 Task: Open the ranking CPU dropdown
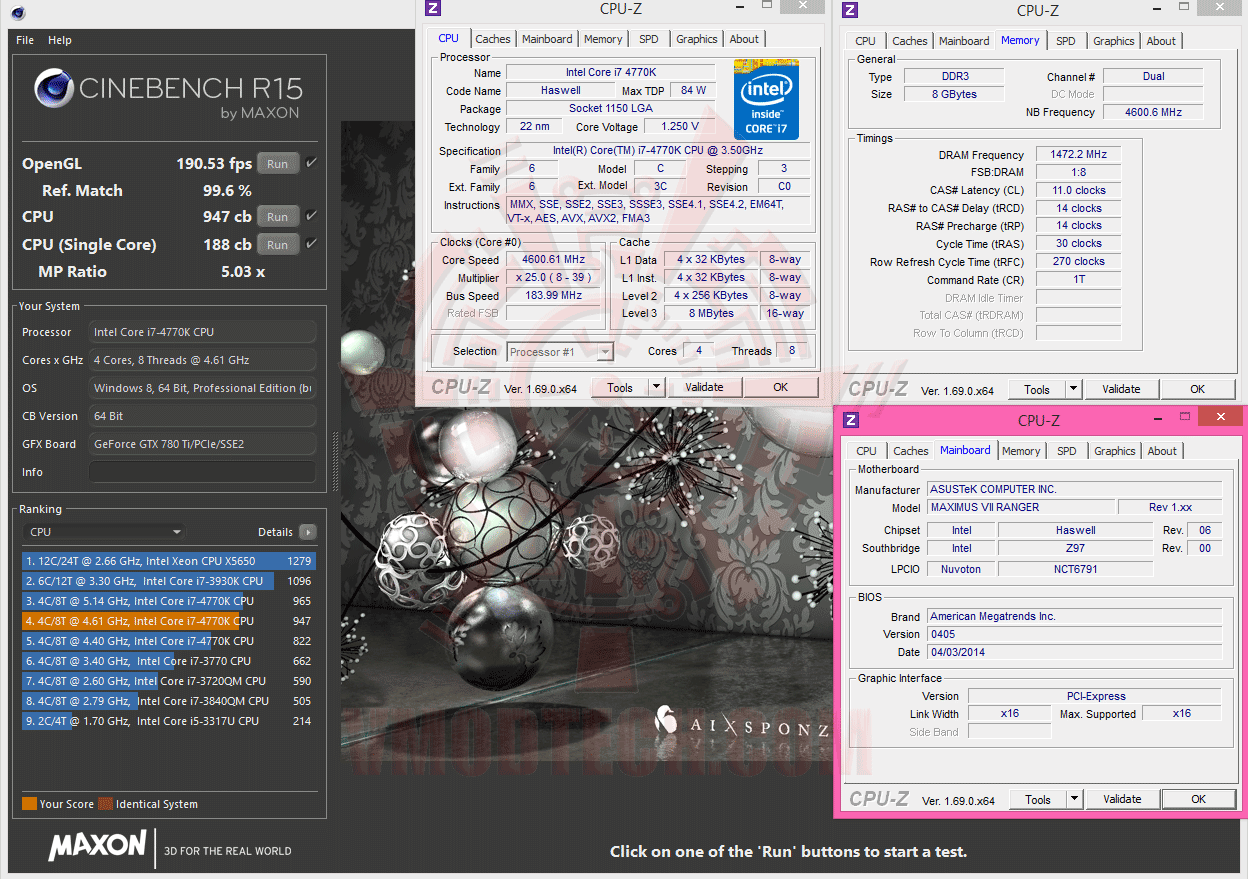pyautogui.click(x=104, y=532)
